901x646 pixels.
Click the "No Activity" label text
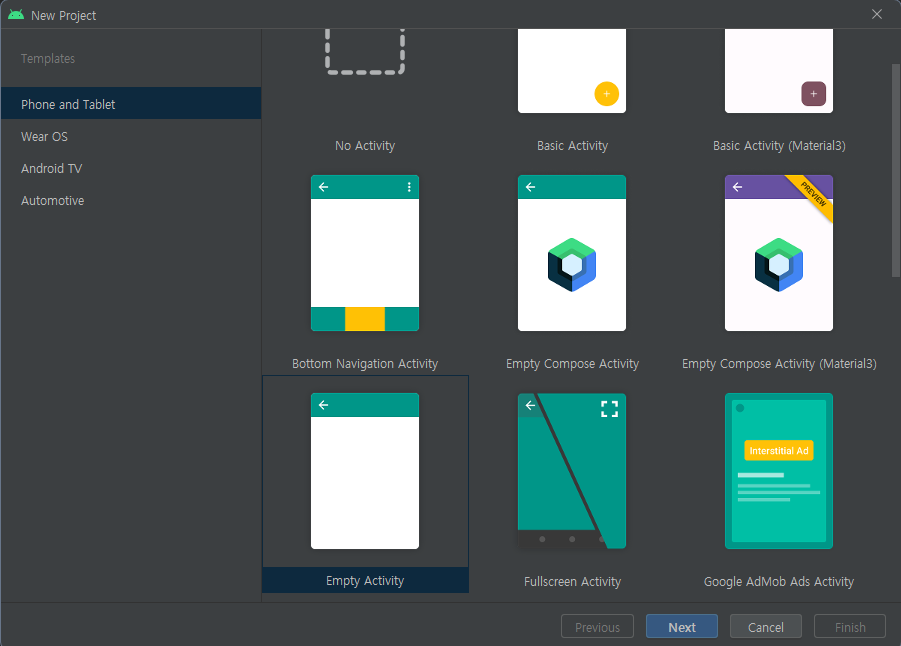click(x=365, y=145)
